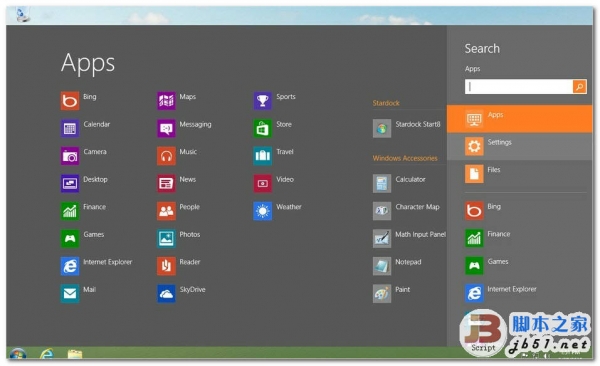600x366 pixels.
Task: Launch the Music app icon
Action: point(166,156)
